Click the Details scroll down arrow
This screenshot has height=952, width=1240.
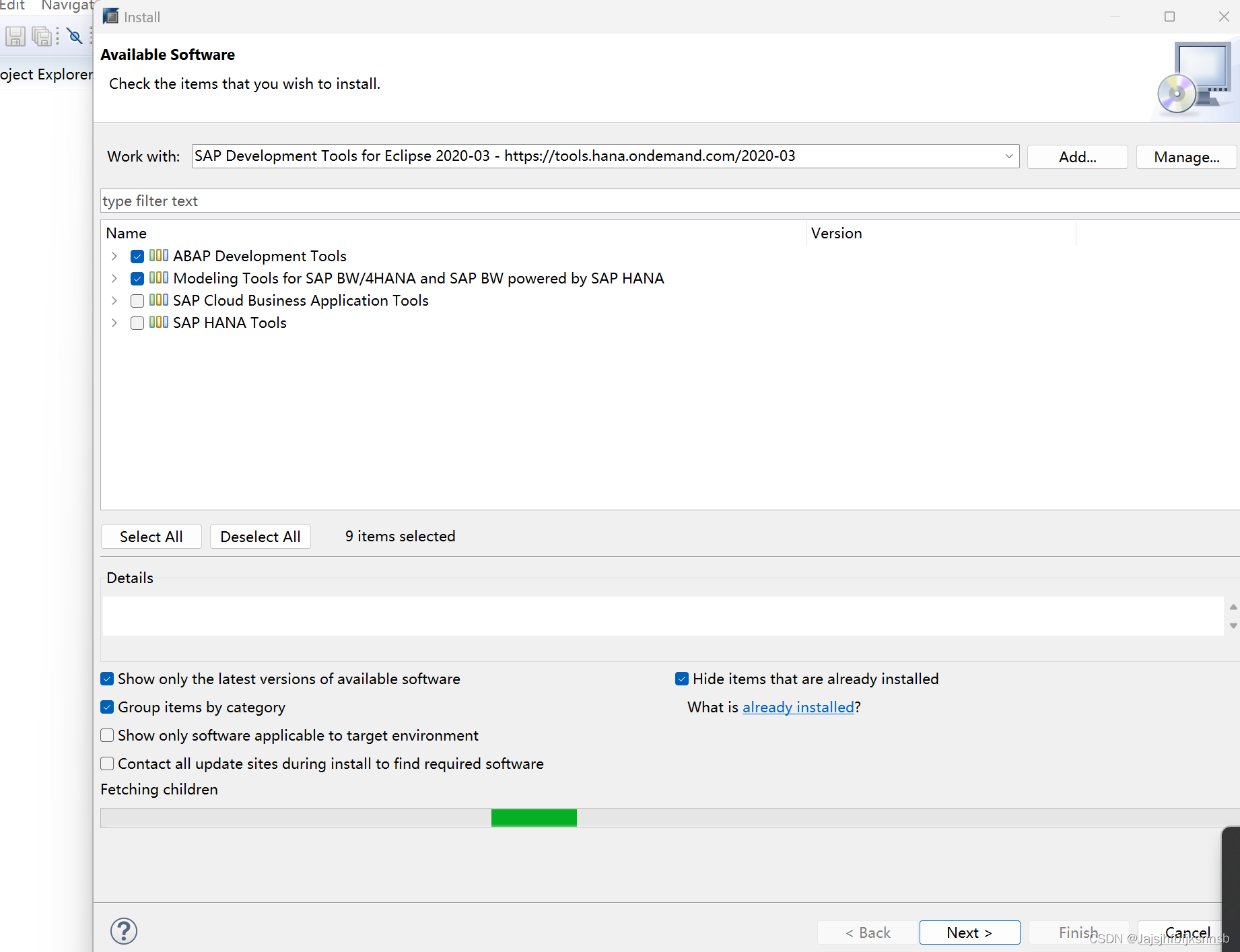1233,625
